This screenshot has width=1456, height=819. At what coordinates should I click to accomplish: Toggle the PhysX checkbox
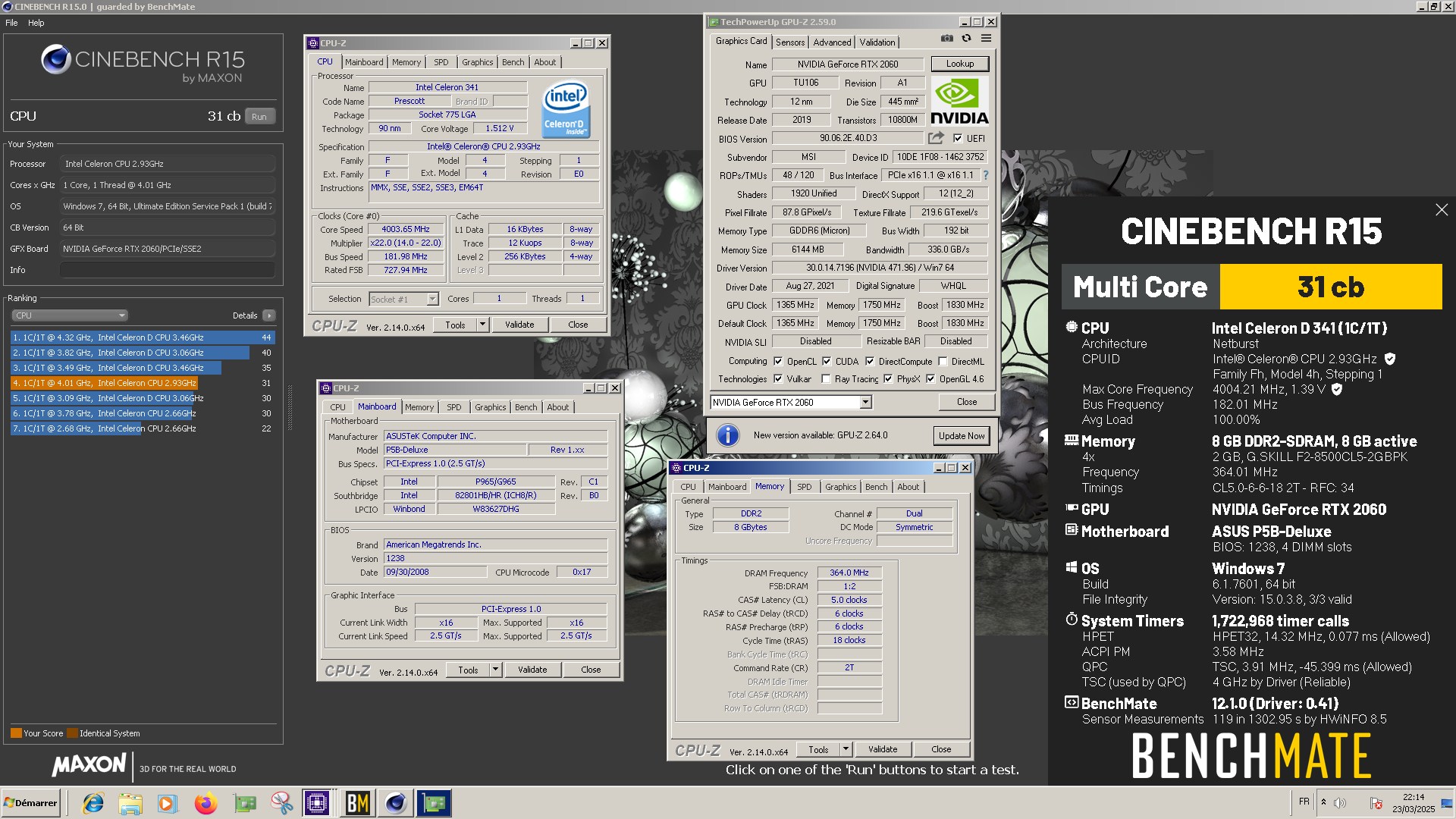(888, 379)
